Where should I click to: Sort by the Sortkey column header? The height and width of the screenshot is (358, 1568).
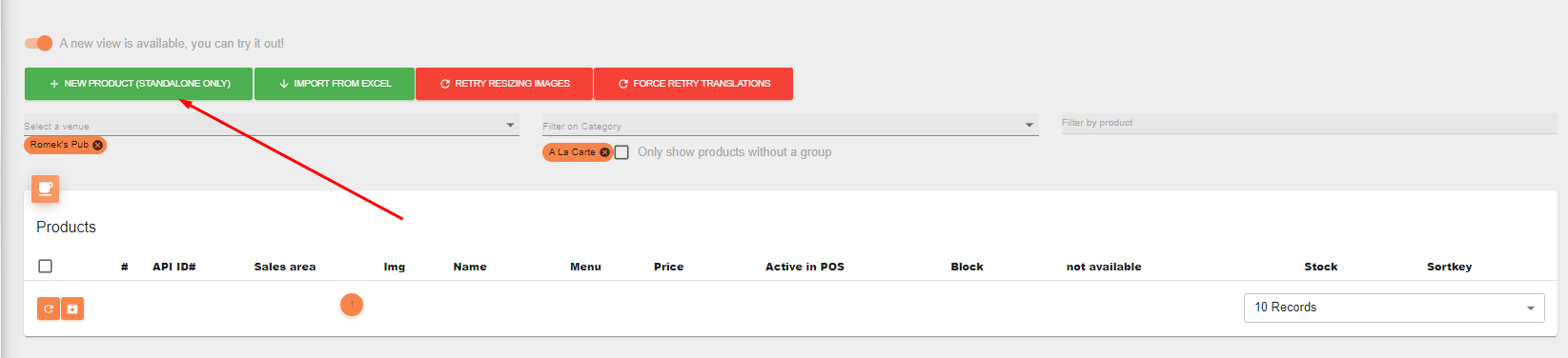click(1449, 267)
